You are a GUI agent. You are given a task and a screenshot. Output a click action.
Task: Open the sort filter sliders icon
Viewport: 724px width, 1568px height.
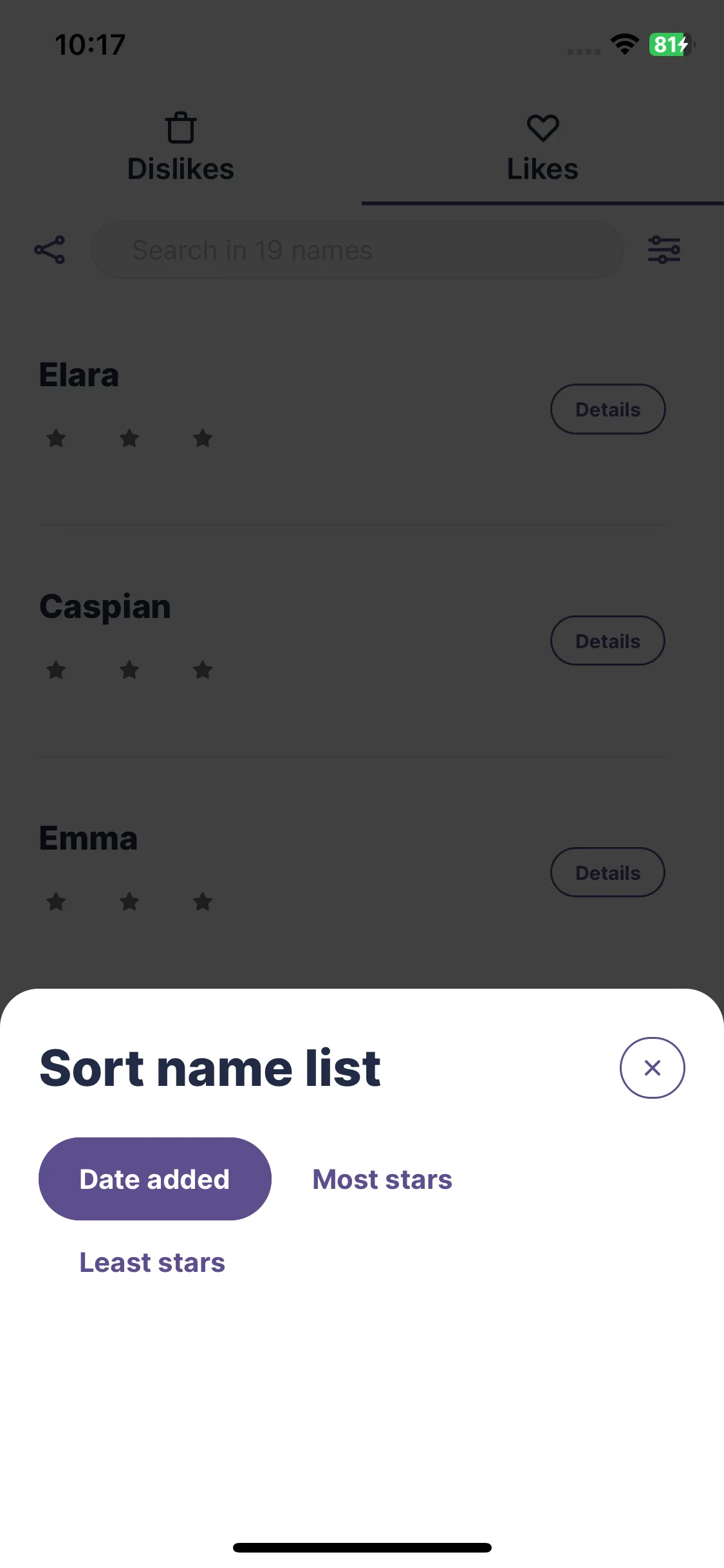click(x=664, y=250)
